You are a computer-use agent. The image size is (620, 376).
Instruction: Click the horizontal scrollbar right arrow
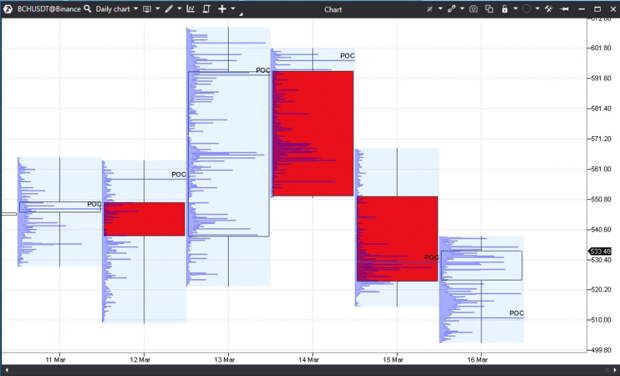614,370
